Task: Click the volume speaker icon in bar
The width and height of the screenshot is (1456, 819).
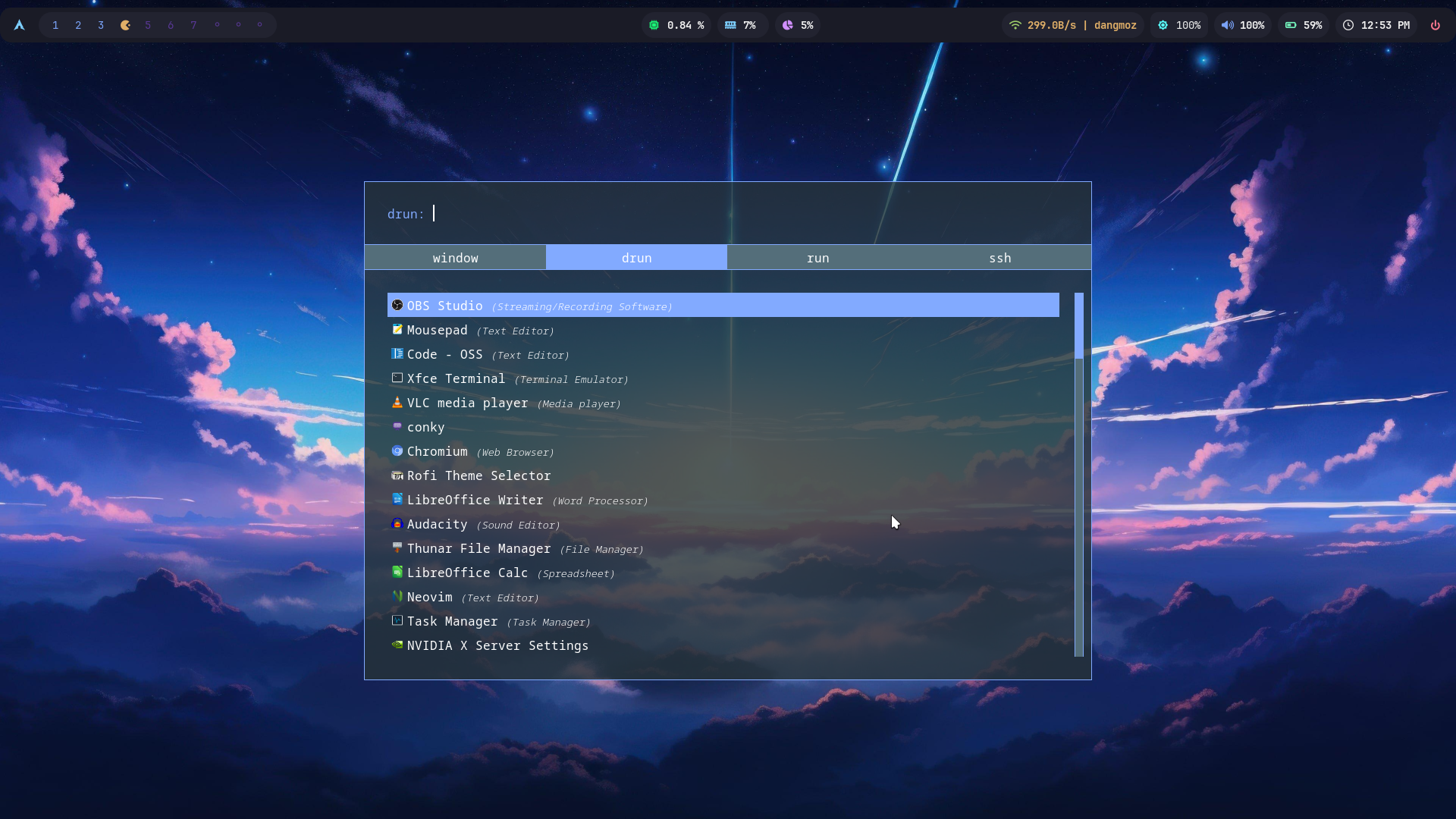Action: point(1227,25)
